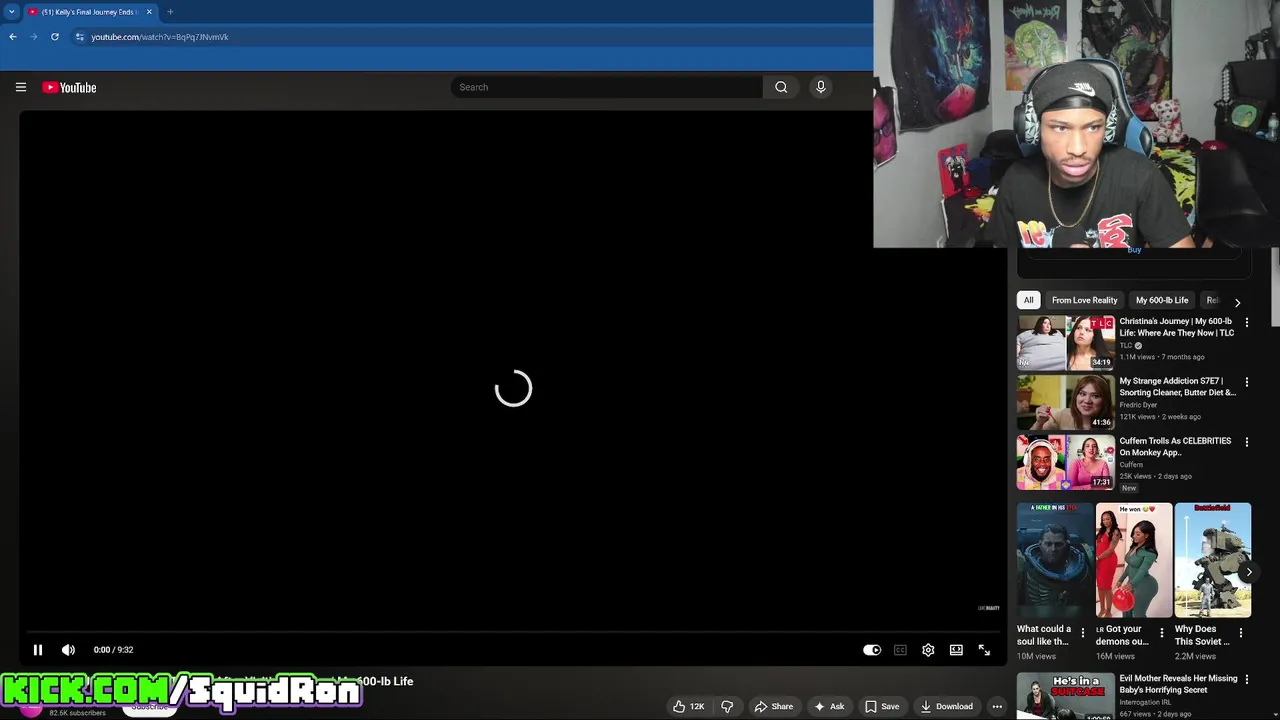1280x720 pixels.
Task: Open the tab search dropdown arrow
Action: (11, 12)
